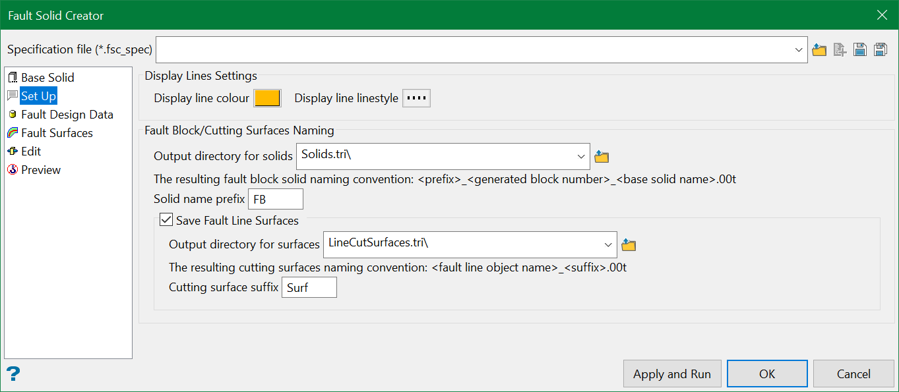899x392 pixels.
Task: Expand Output directory for surfaces dropdown
Action: coord(609,245)
